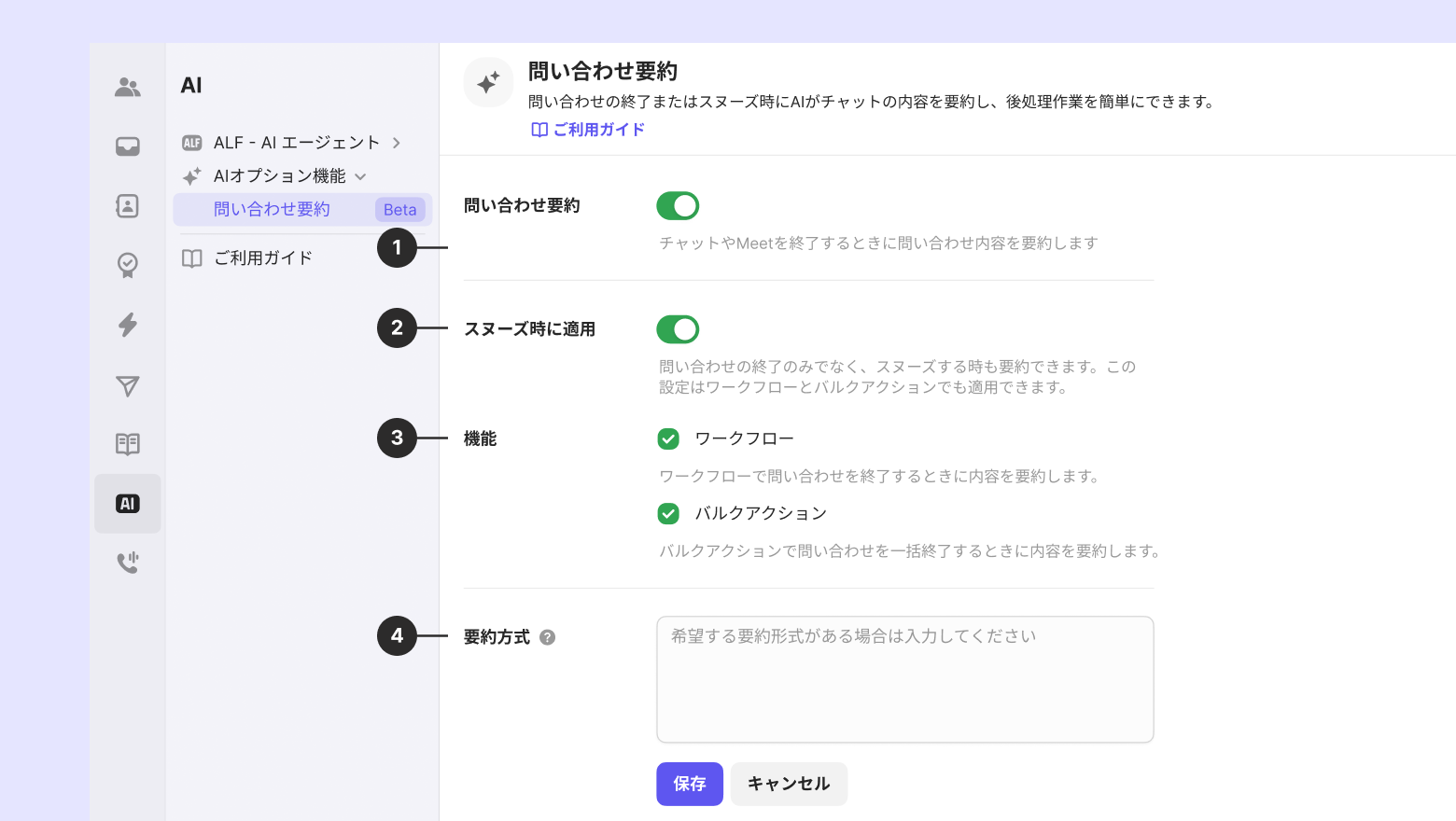Open the paper plane marketing icon
Screen dimensions: 1456x821
pos(128,385)
